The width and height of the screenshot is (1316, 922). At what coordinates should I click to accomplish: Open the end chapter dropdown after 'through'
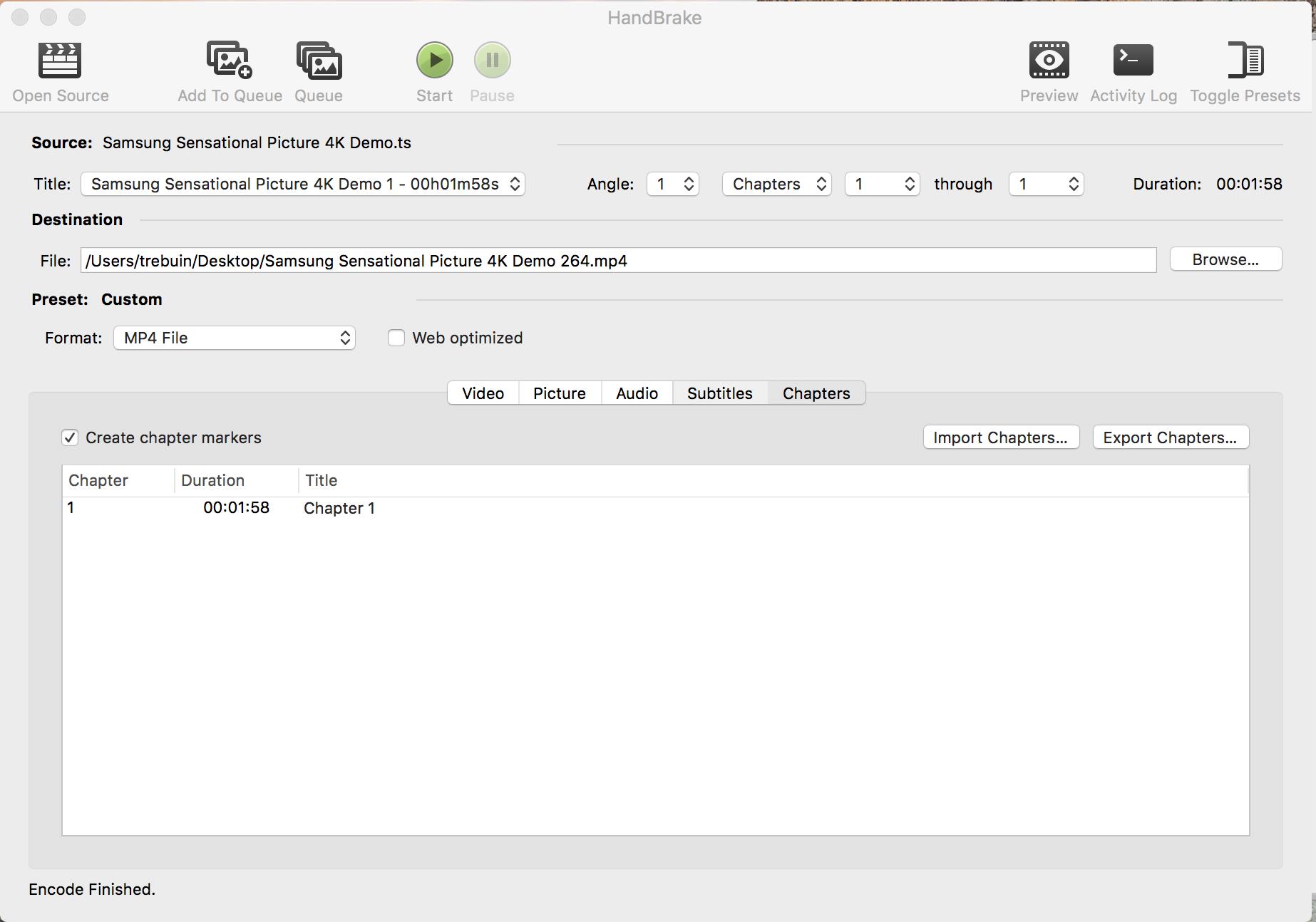(1046, 184)
